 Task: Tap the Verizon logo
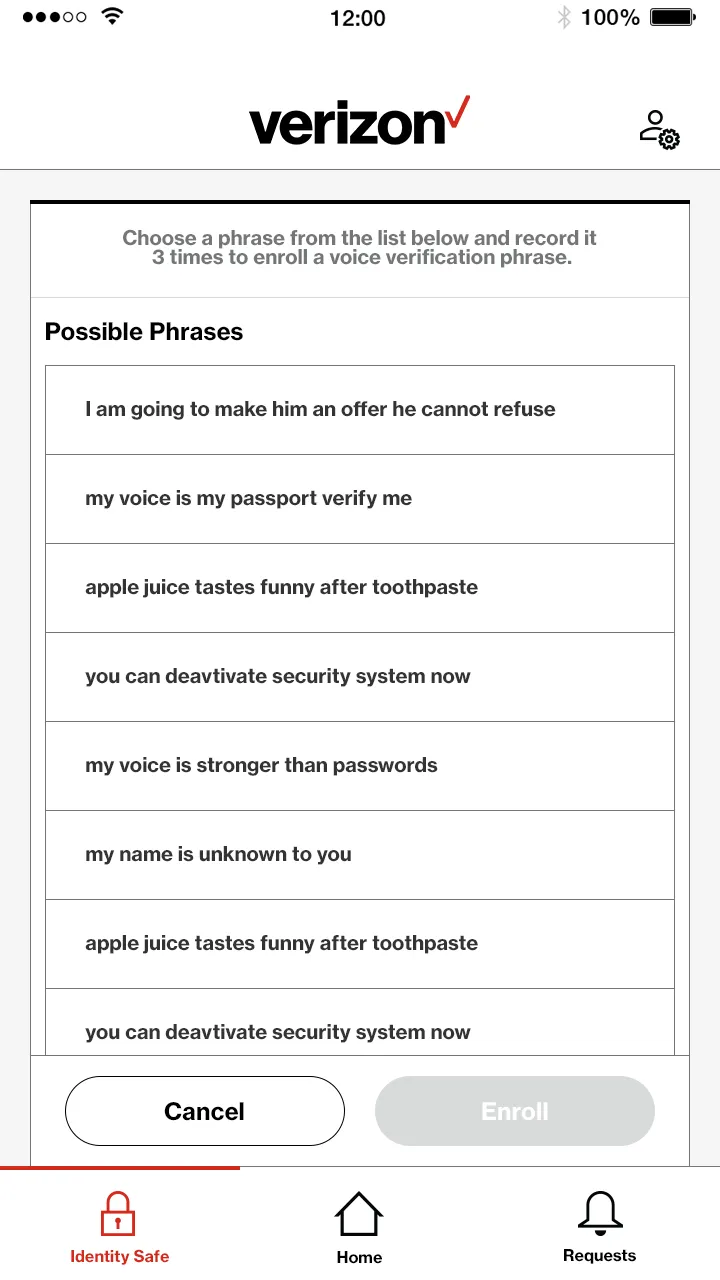[x=359, y=123]
